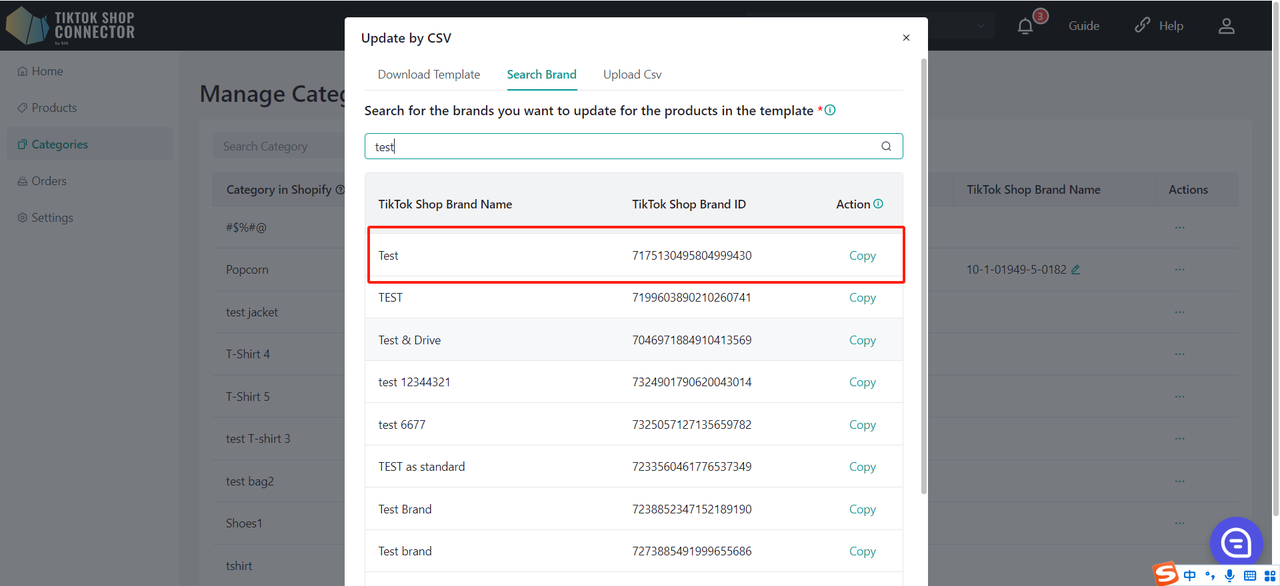
Task: Switch to the Download Template tab
Action: [x=429, y=74]
